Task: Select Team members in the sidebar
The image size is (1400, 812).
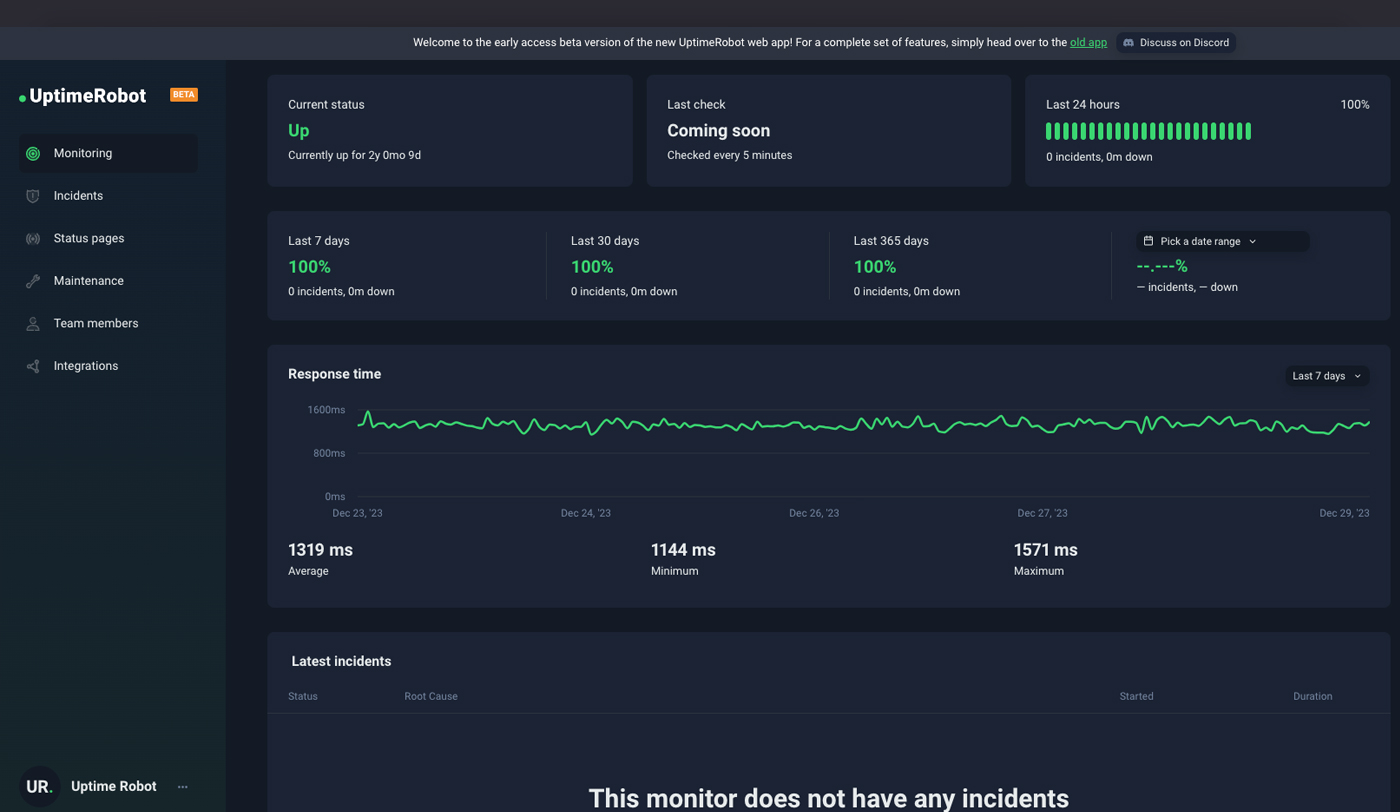Action: pyautogui.click(x=96, y=324)
